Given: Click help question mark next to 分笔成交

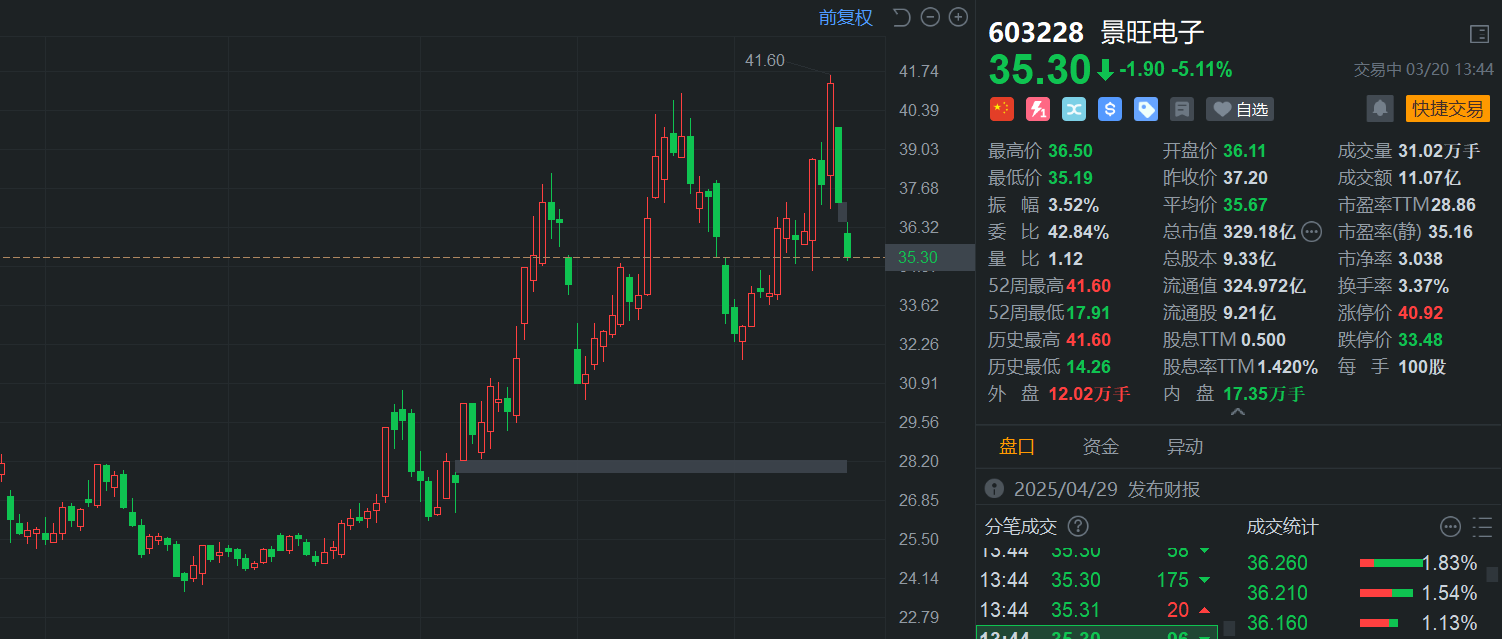Looking at the screenshot, I should (1078, 526).
